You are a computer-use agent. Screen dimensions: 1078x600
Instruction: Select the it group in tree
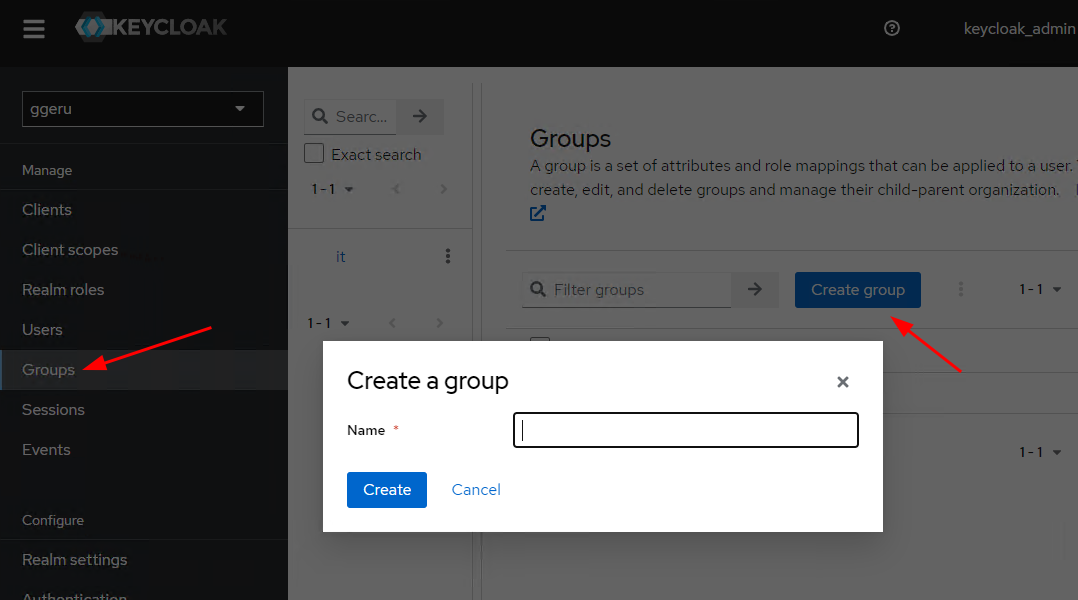[341, 257]
